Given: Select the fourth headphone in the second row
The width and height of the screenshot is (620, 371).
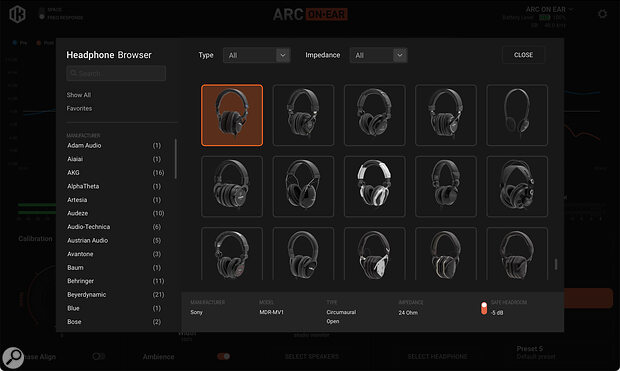Looking at the screenshot, I should point(446,186).
